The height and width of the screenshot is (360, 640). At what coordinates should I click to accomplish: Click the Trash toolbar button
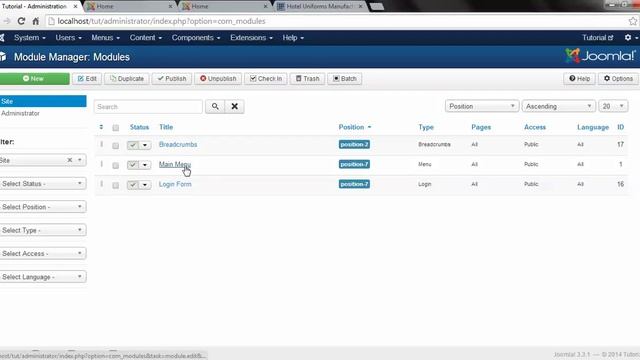coord(307,78)
